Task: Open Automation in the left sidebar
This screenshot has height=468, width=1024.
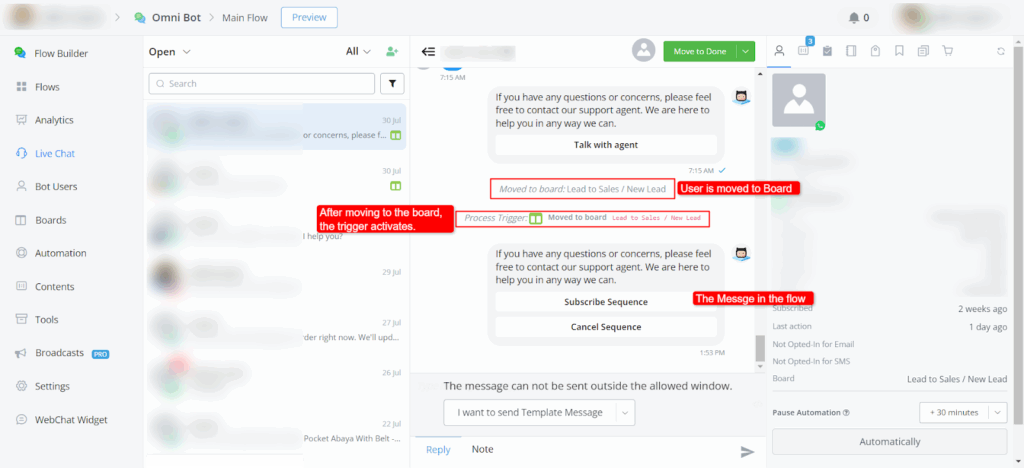Action: pyautogui.click(x=60, y=253)
